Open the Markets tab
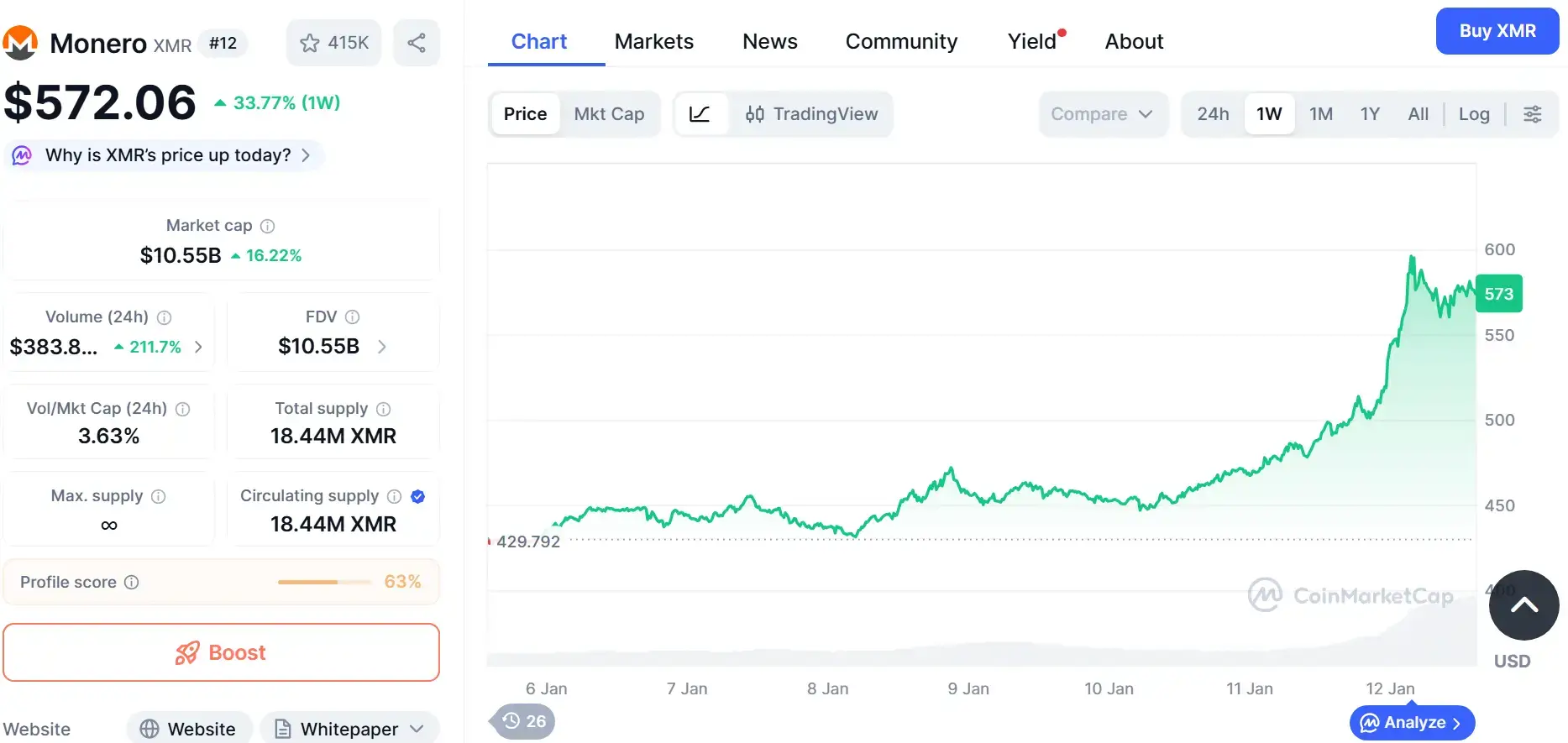 click(653, 41)
